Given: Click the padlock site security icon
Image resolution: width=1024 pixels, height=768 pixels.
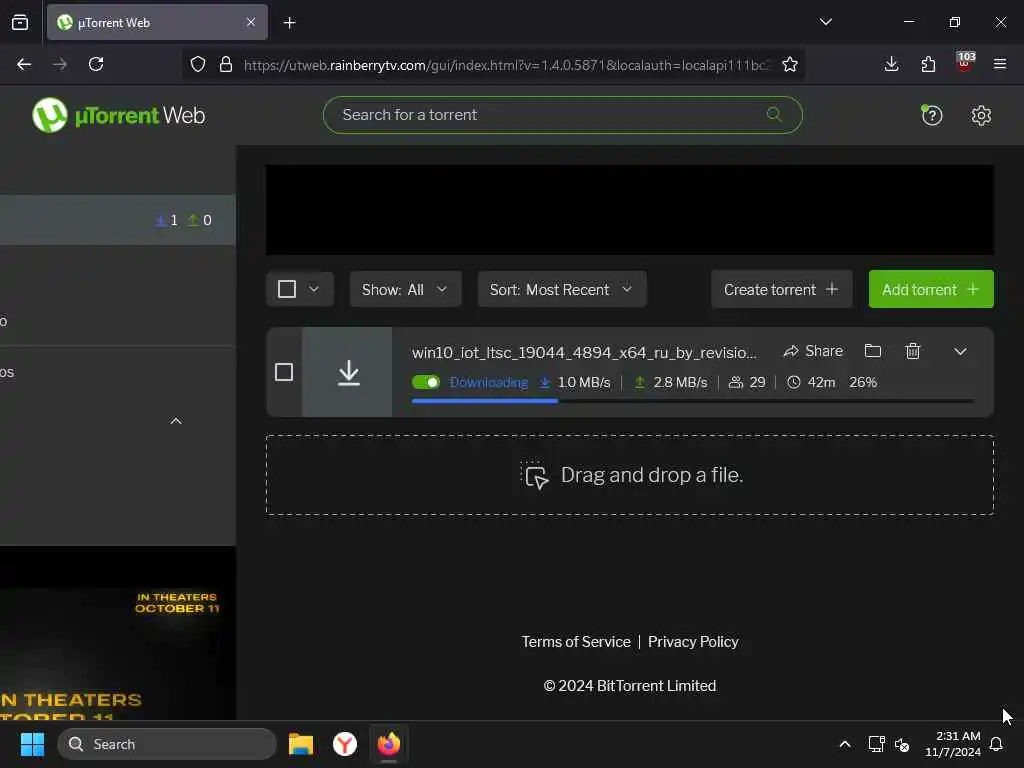Looking at the screenshot, I should 226,64.
